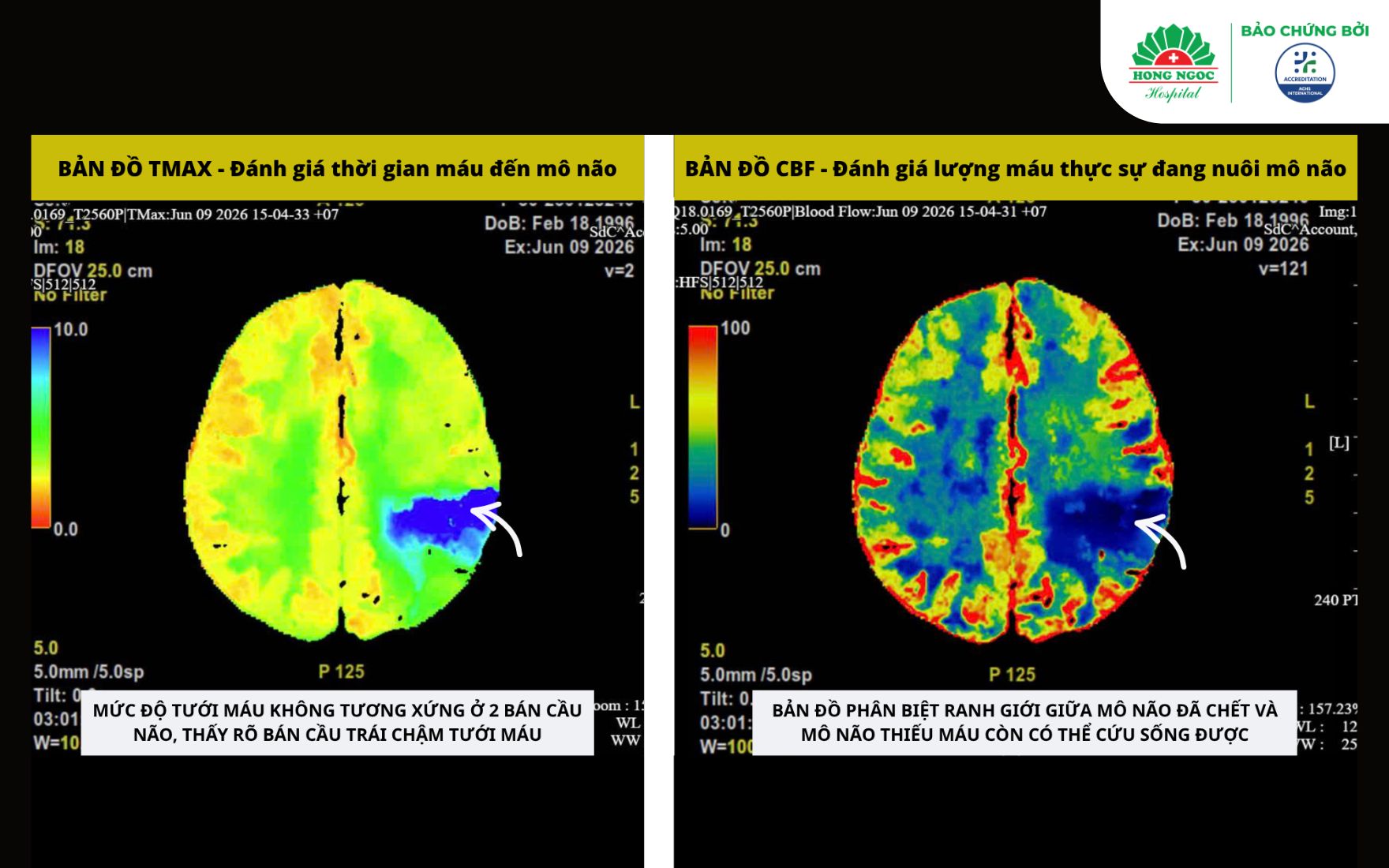Click the TMAX caption about bán cầu trái
The height and width of the screenshot is (868, 1389).
(x=337, y=723)
